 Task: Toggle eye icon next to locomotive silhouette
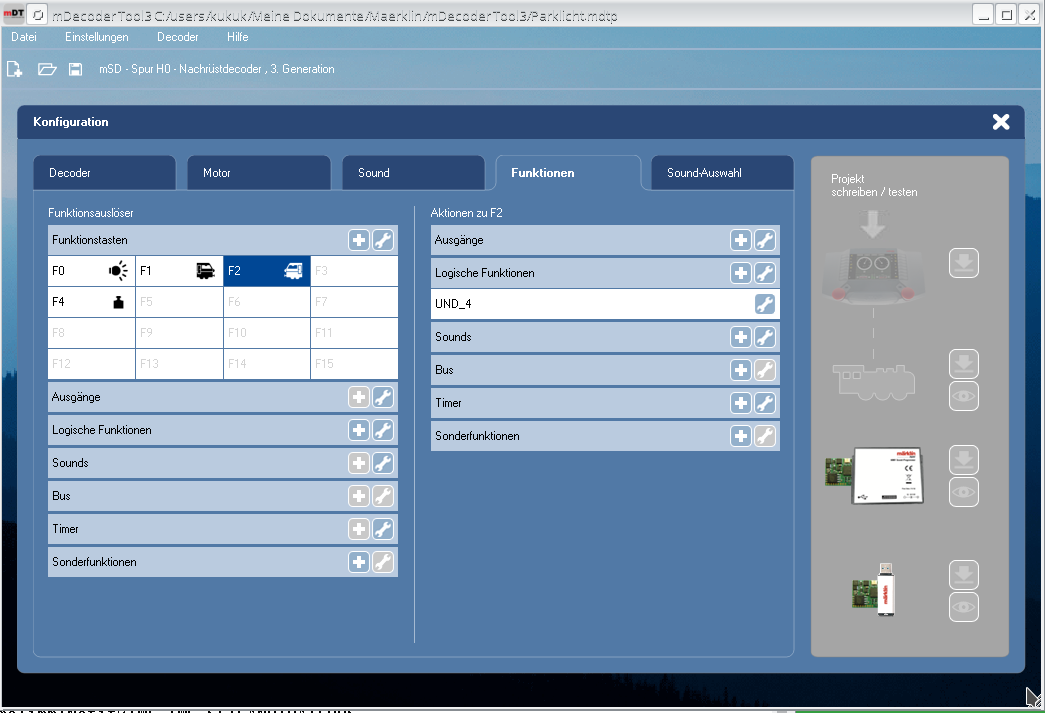963,396
